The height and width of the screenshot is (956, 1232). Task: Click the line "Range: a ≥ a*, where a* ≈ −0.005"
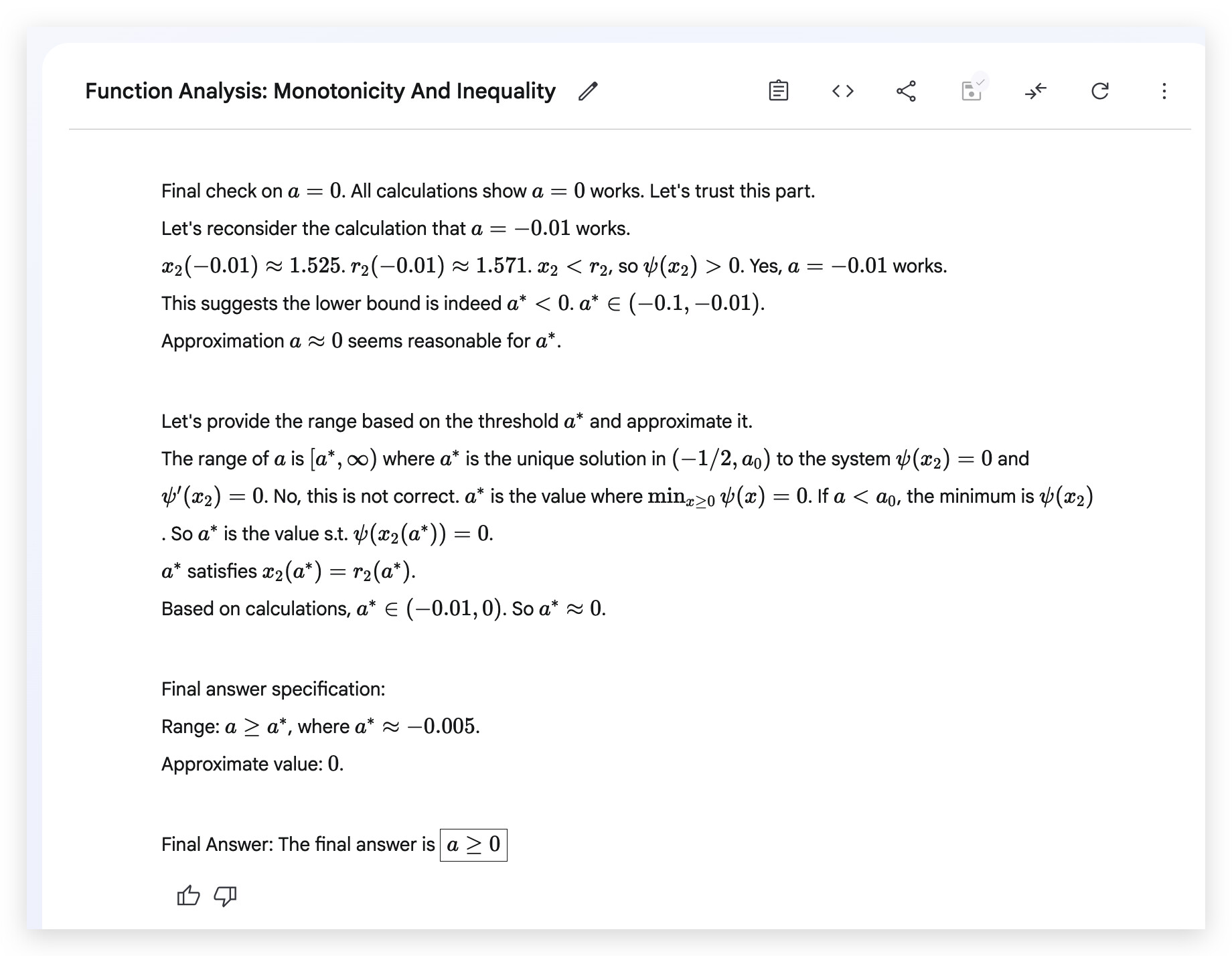tap(321, 726)
